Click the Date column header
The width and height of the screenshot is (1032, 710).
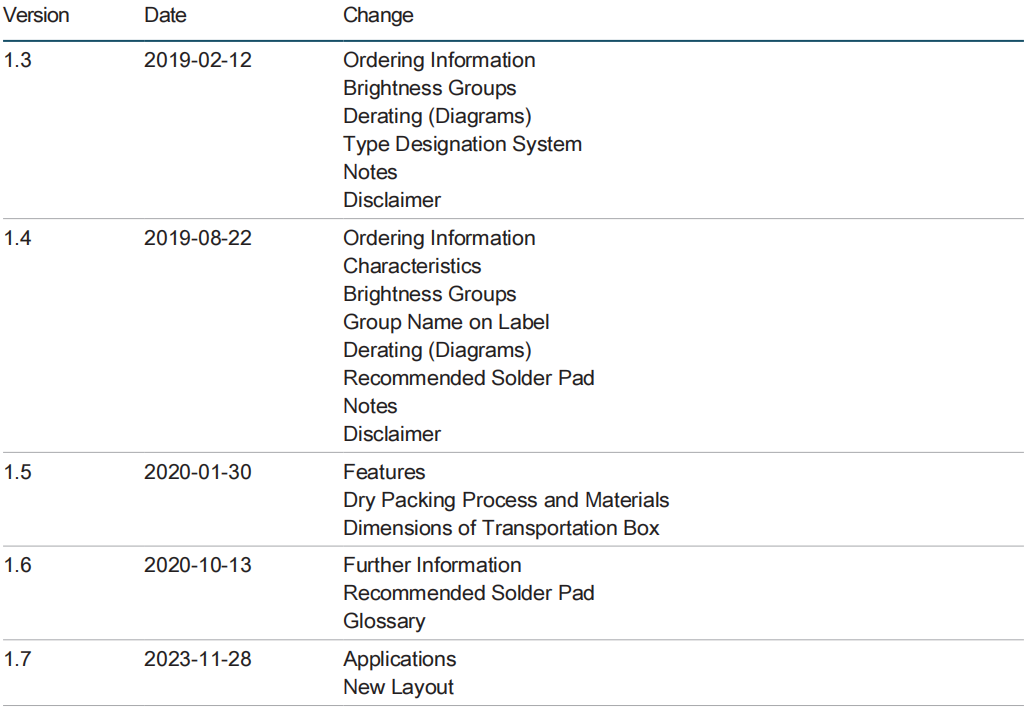coord(165,15)
